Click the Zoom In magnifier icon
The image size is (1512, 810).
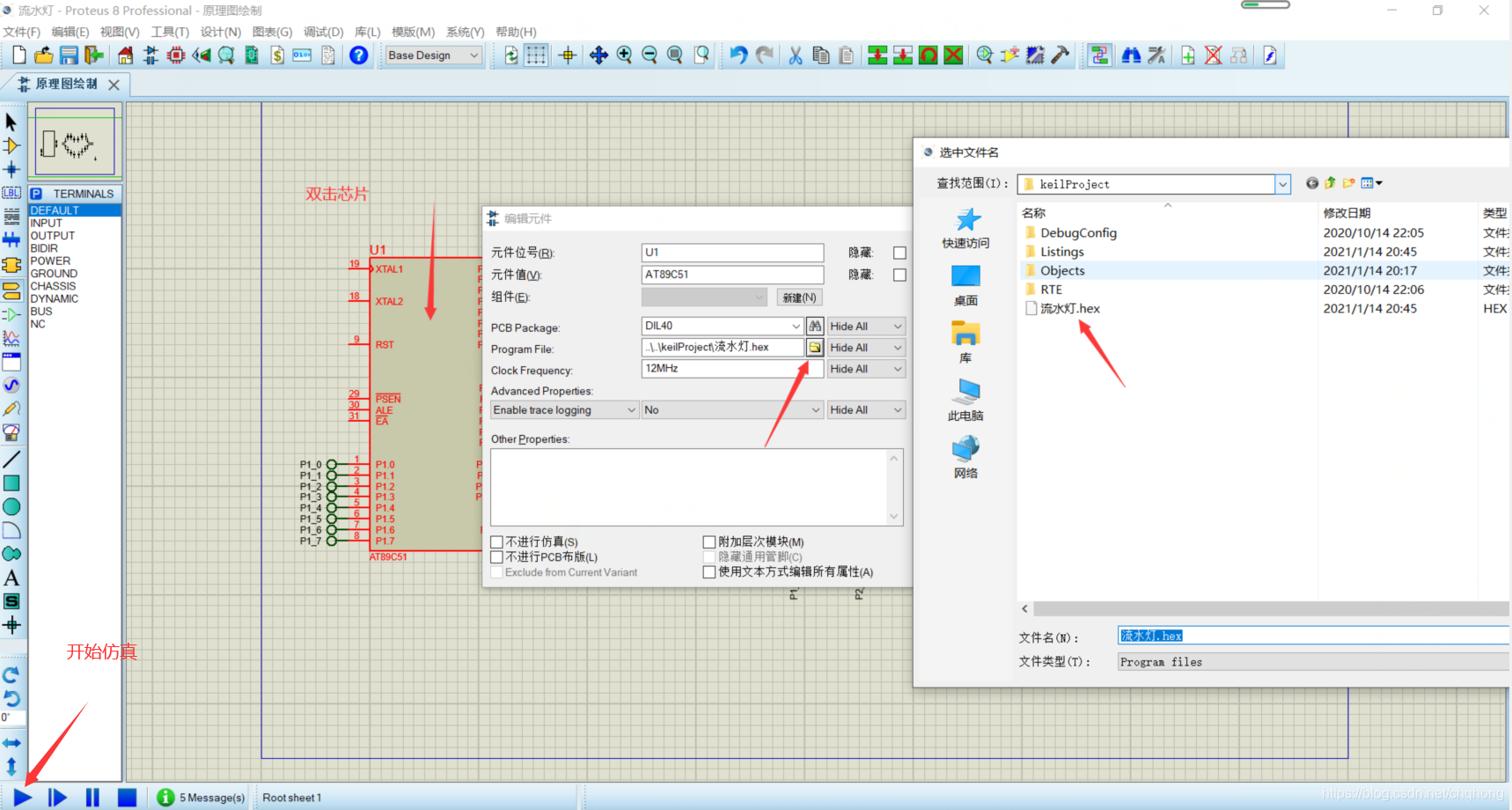pyautogui.click(x=625, y=55)
